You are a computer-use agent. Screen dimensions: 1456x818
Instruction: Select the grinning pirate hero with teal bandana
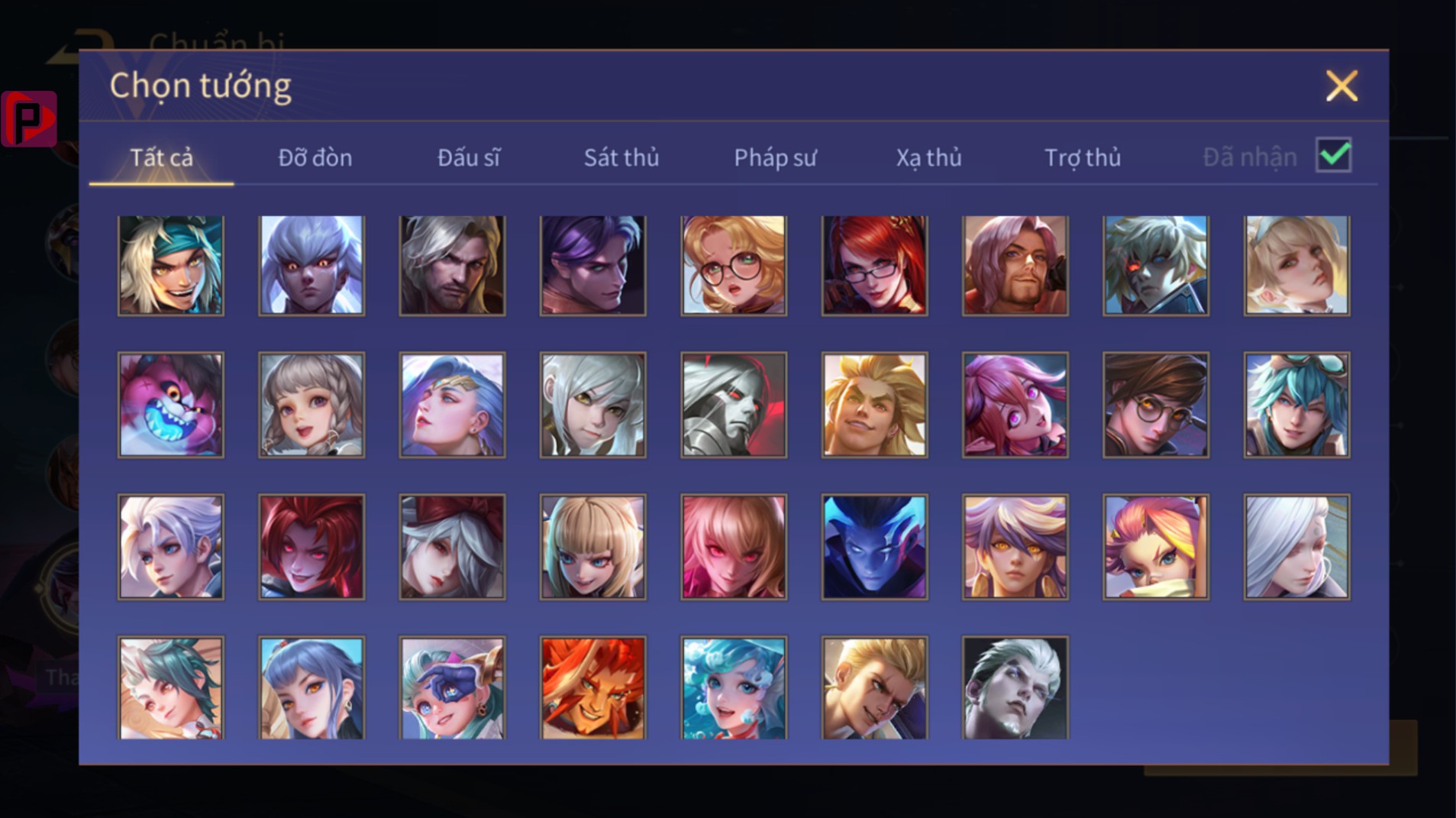point(171,265)
